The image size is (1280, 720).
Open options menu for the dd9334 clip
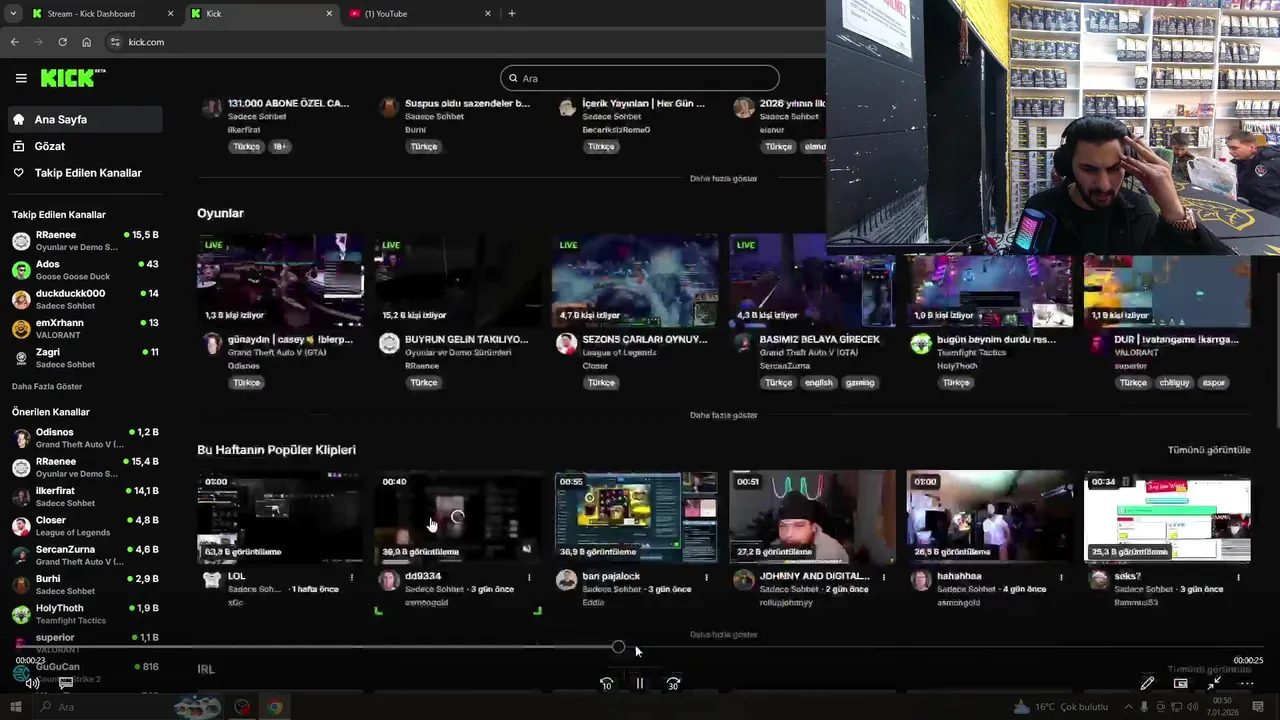point(529,577)
